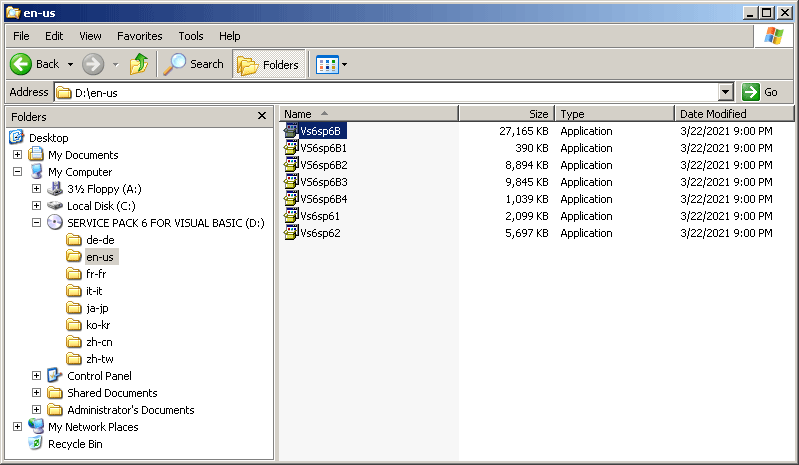Select the Shared Documents tree label
Viewport: 799px width, 465px height.
click(112, 393)
